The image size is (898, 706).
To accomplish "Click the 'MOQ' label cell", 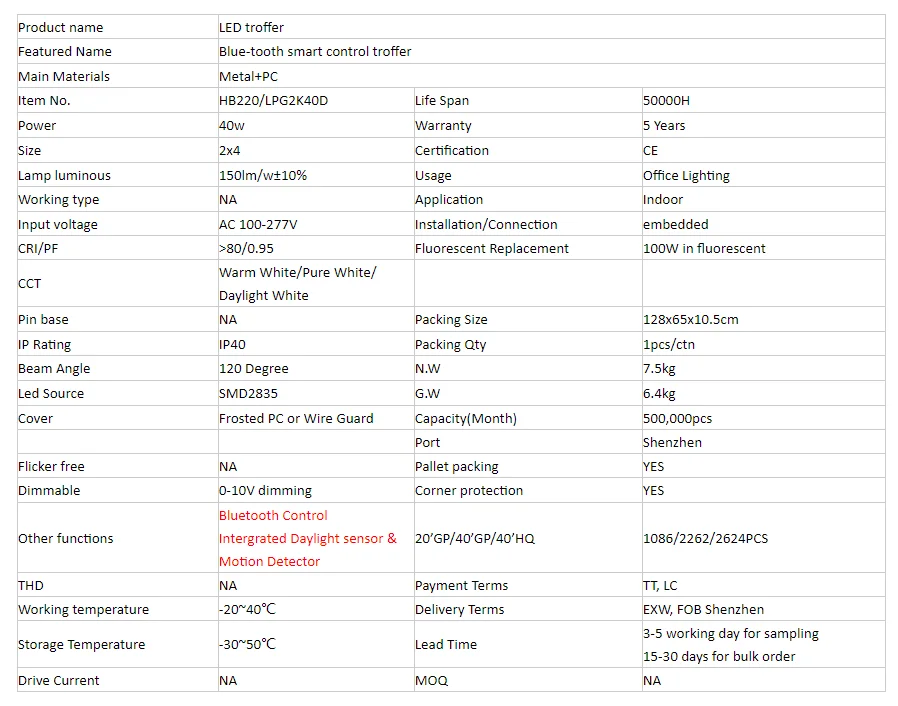I will (431, 681).
